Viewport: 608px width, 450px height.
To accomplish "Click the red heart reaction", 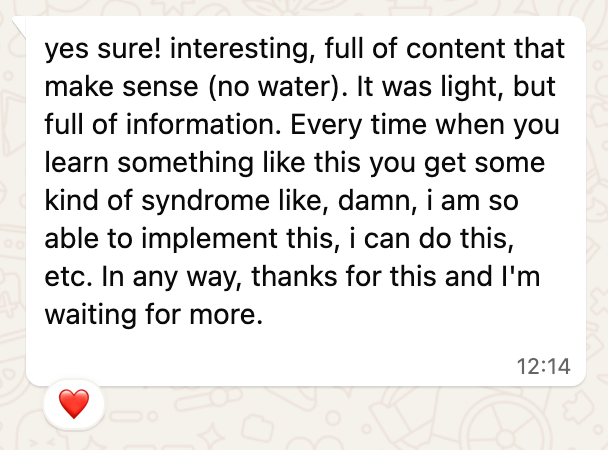I will tap(74, 404).
